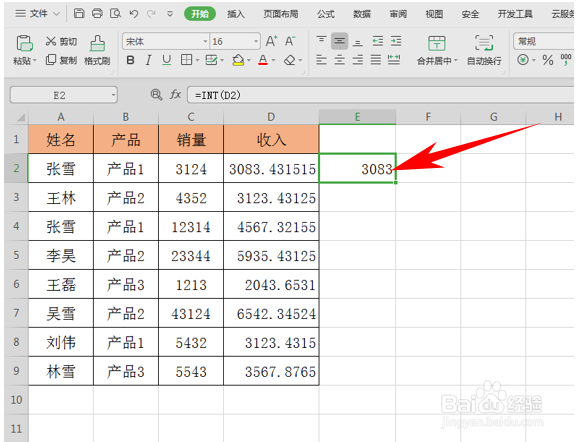Click the Save icon in quick access bar

pos(79,14)
